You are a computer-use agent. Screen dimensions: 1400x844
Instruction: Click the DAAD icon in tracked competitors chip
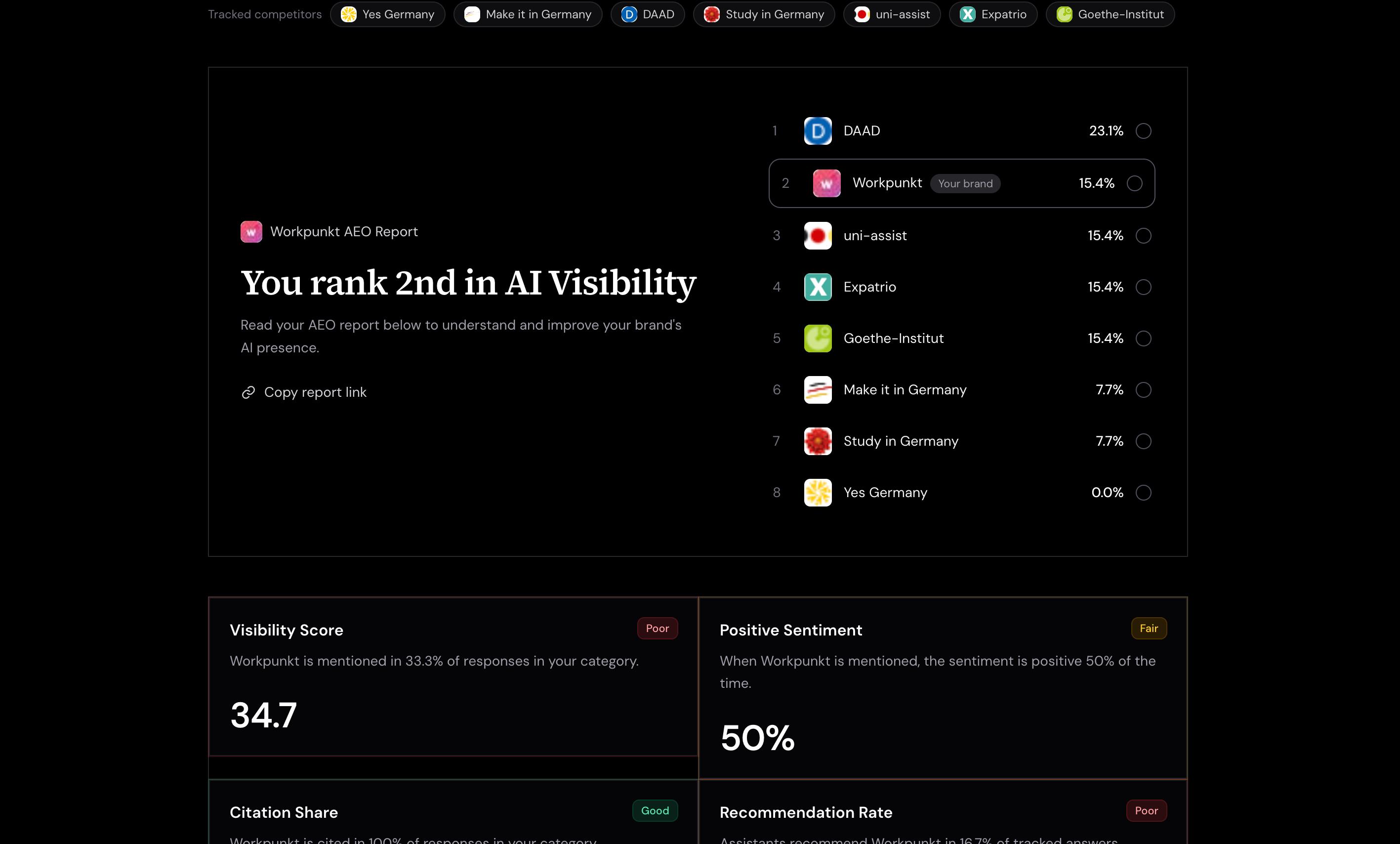coord(629,14)
